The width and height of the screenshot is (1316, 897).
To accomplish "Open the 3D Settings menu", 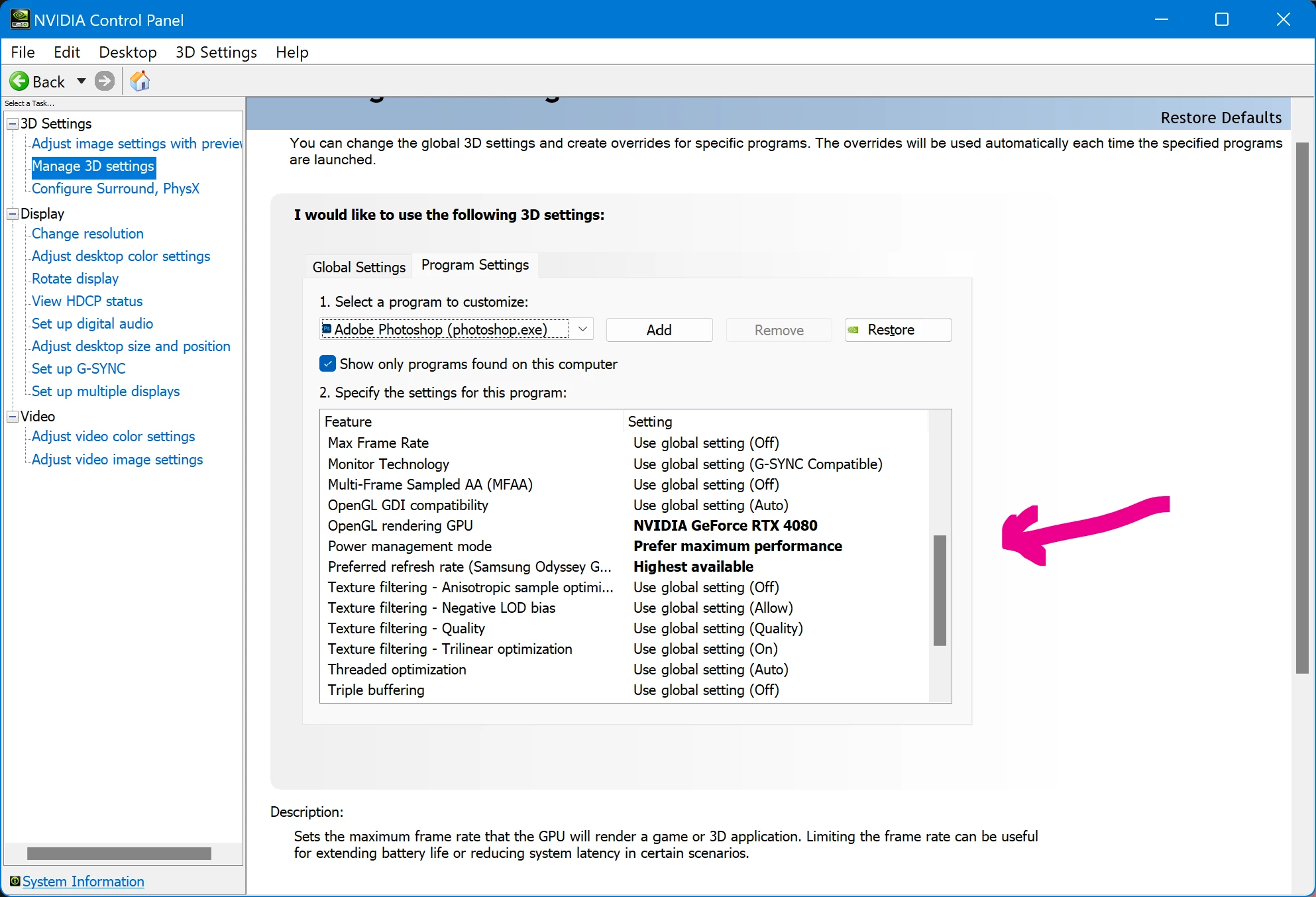I will [216, 52].
